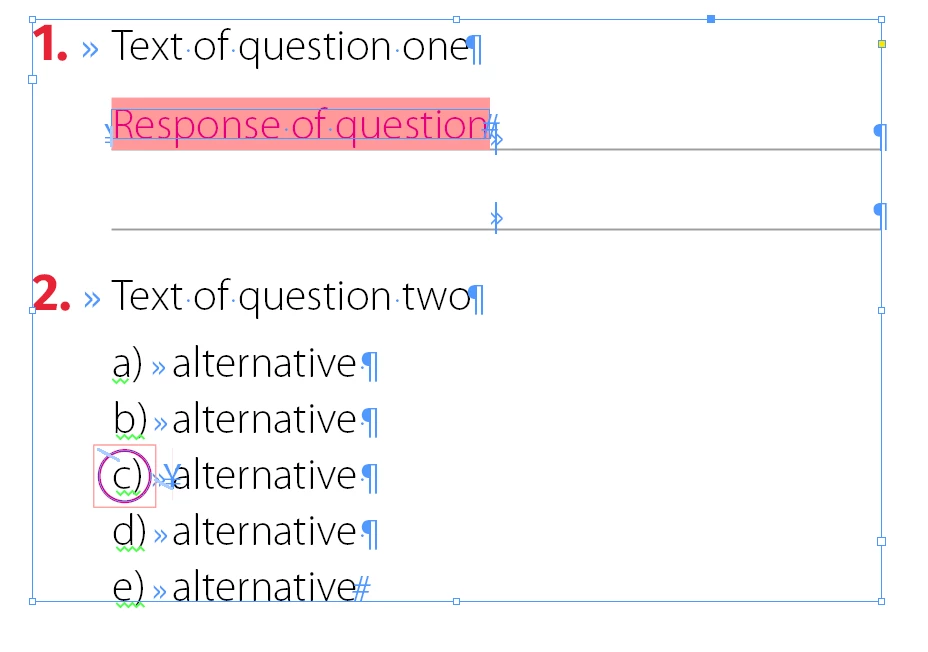Select the top-left frame handle
This screenshot has width=928, height=652.
point(33,20)
